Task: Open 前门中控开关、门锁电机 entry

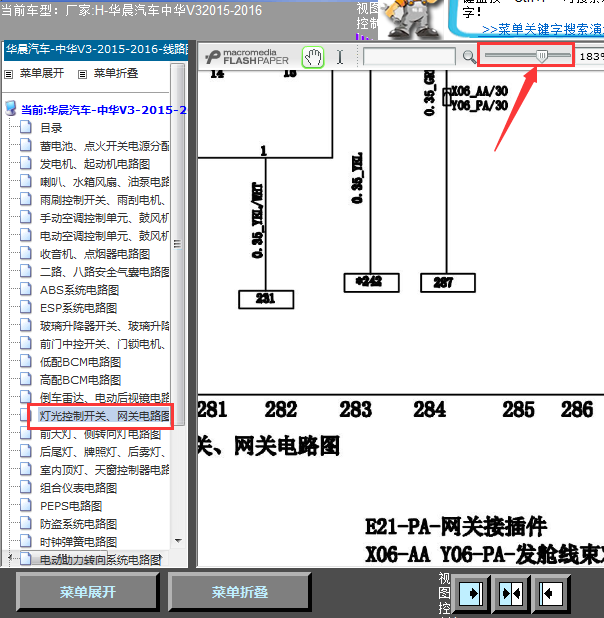Action: 103,344
